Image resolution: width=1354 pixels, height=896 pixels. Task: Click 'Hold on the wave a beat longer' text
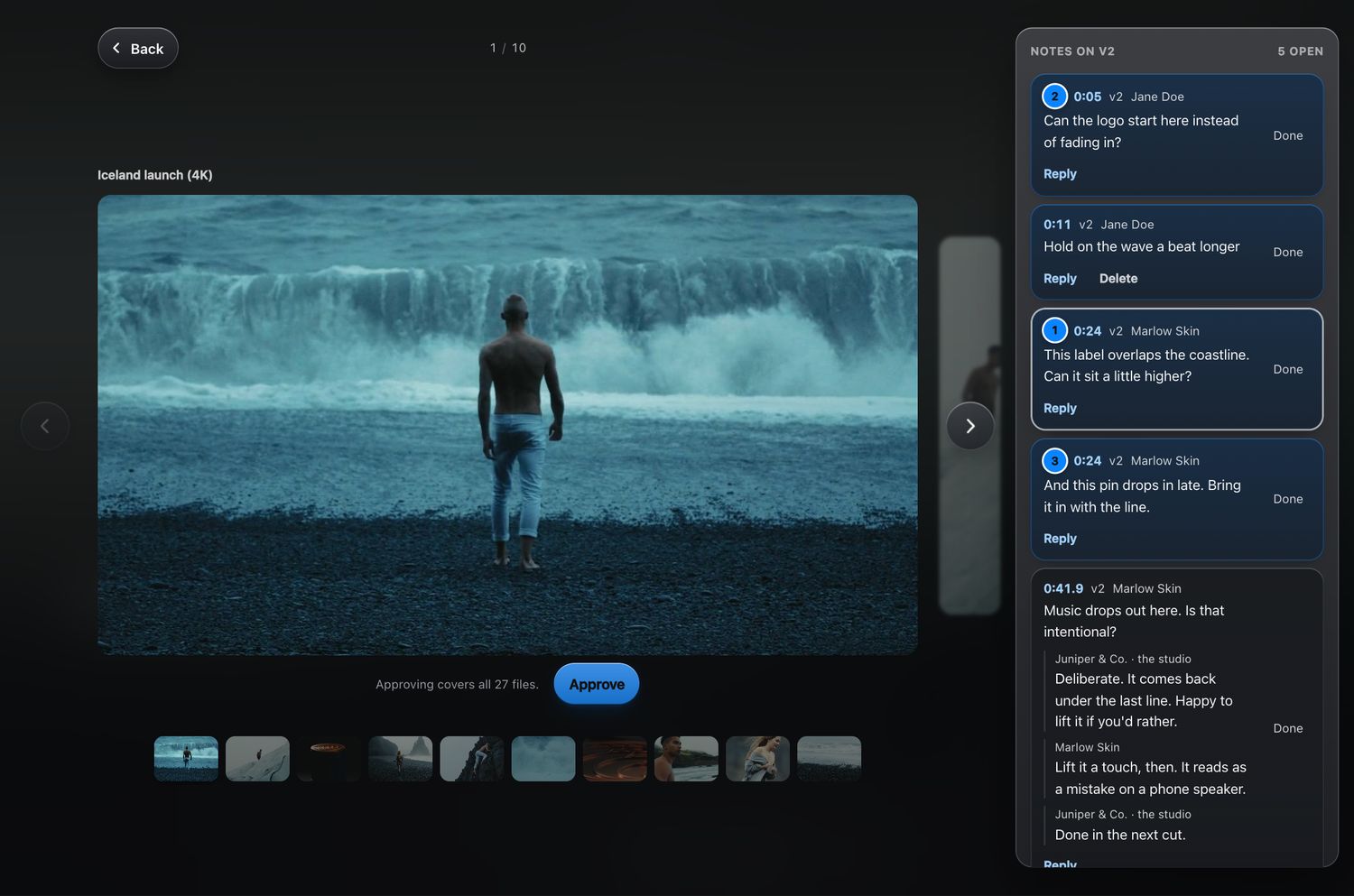[x=1141, y=246]
